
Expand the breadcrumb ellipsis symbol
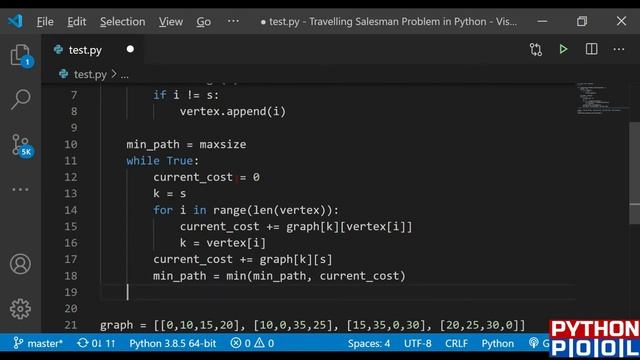click(124, 76)
